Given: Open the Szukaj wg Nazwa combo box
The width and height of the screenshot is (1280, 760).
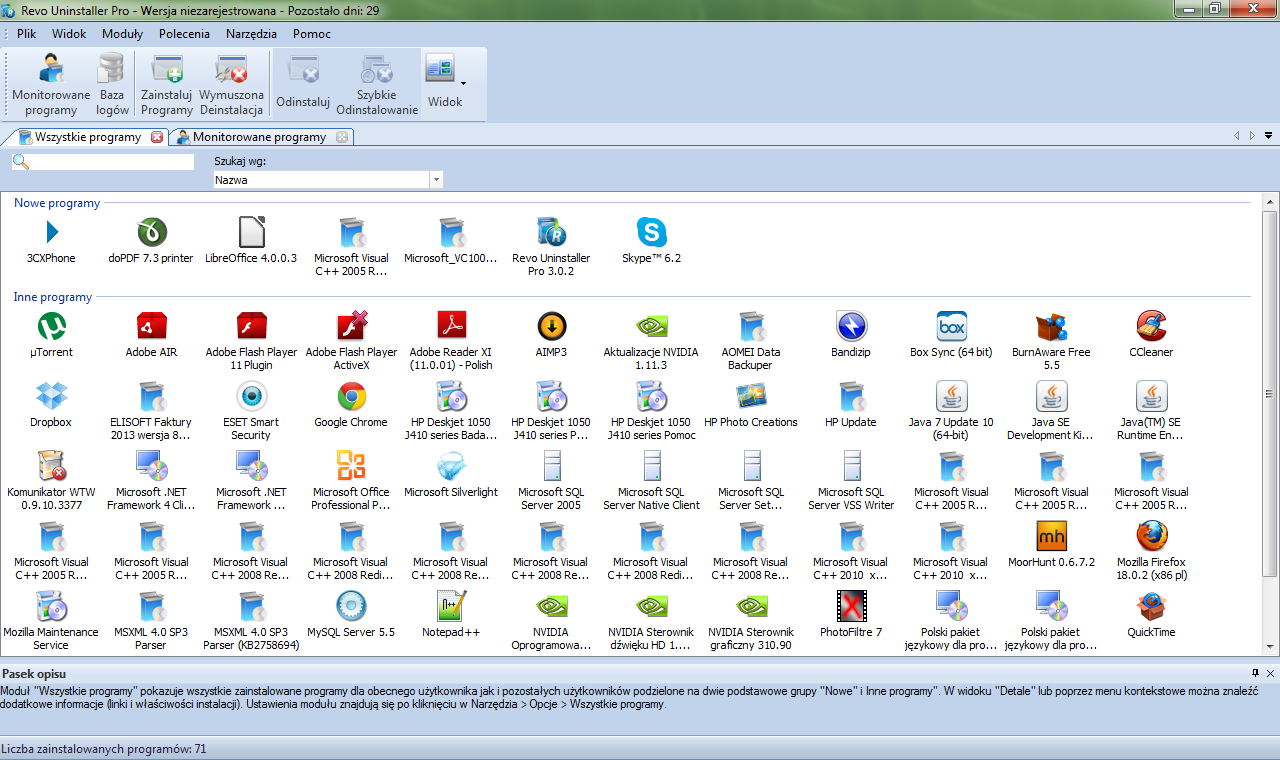Looking at the screenshot, I should click(x=436, y=180).
